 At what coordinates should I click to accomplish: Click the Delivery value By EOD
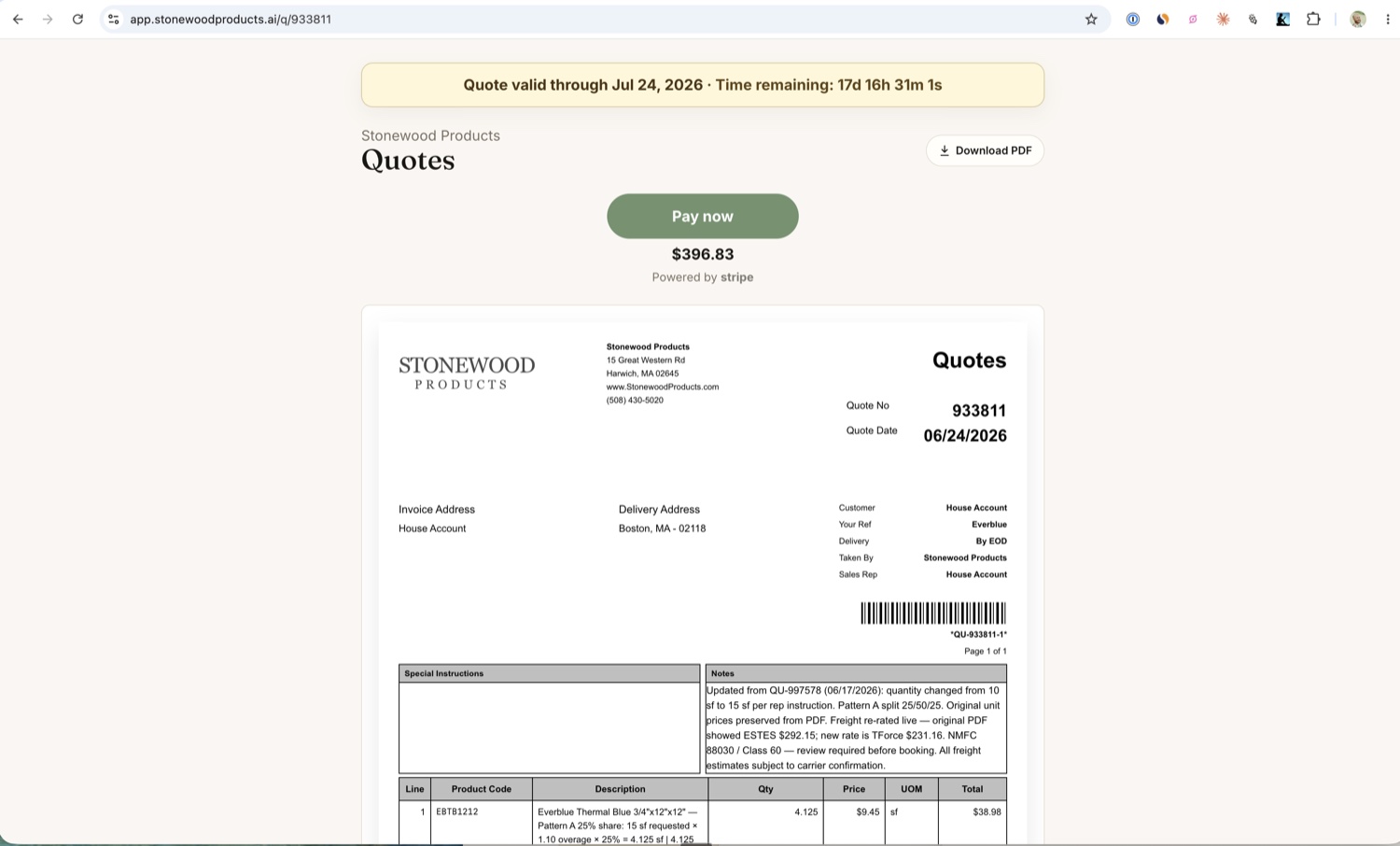[991, 542]
